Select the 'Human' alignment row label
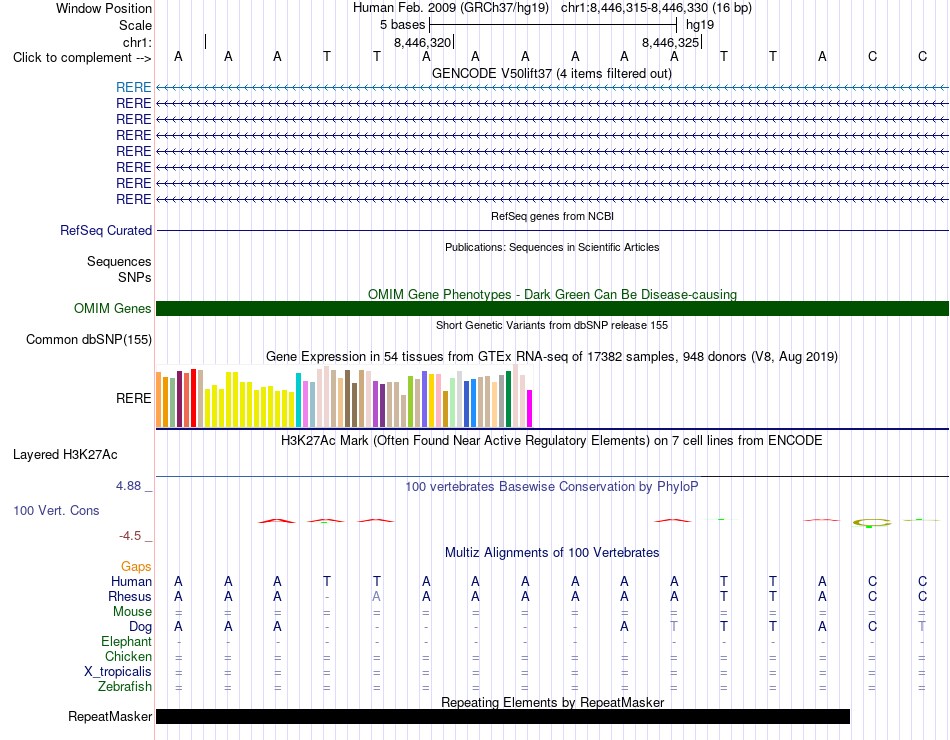The image size is (950, 740). [x=131, y=581]
